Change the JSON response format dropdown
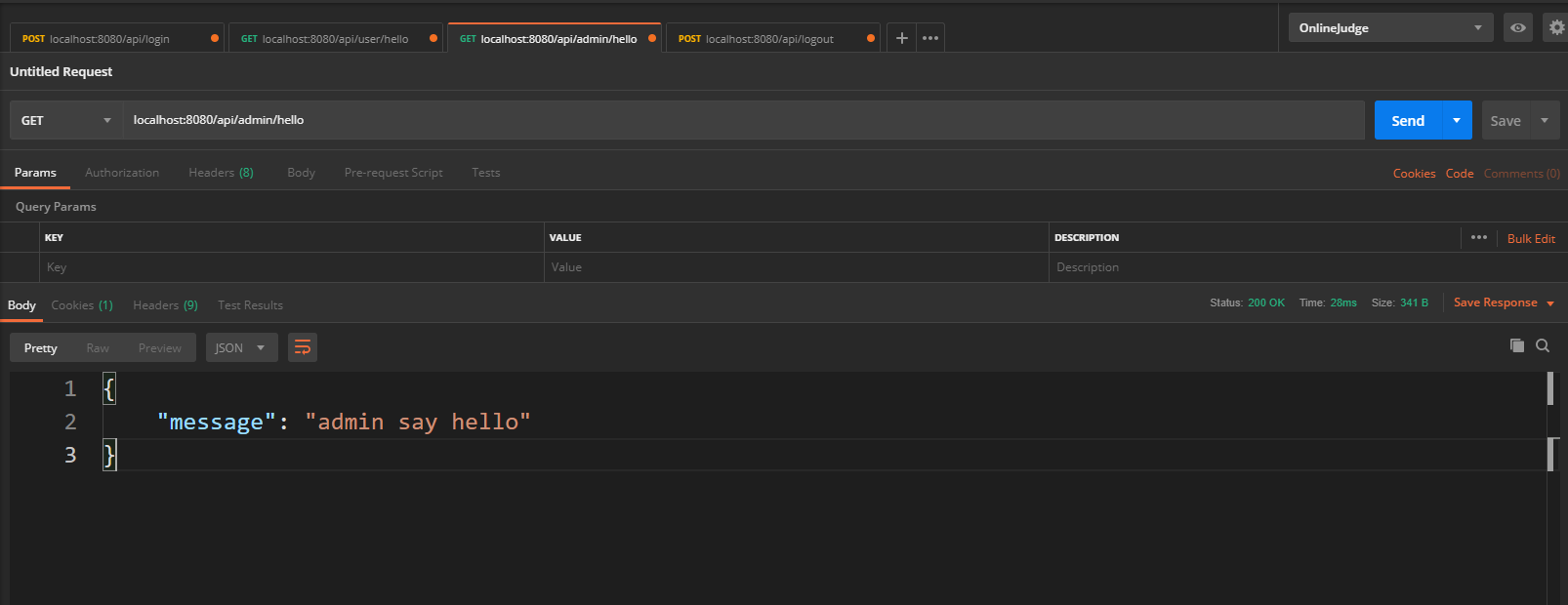Screen dimensions: 1568x605 241,347
